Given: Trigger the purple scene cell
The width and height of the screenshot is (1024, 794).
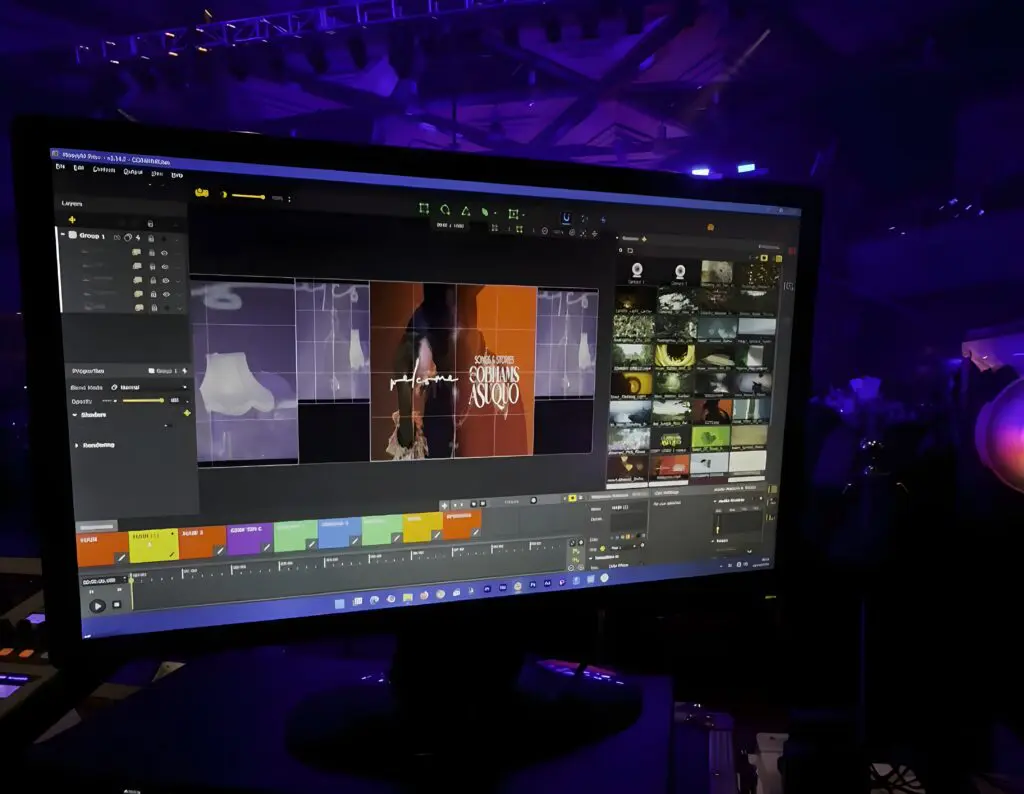Looking at the screenshot, I should [250, 539].
